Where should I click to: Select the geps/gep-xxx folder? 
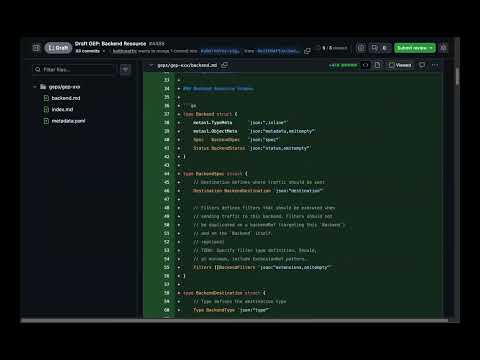pyautogui.click(x=64, y=87)
